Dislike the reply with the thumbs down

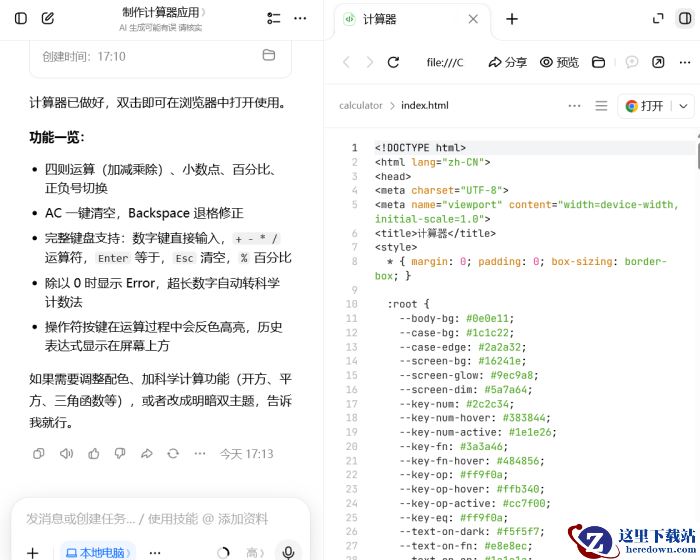tap(120, 454)
